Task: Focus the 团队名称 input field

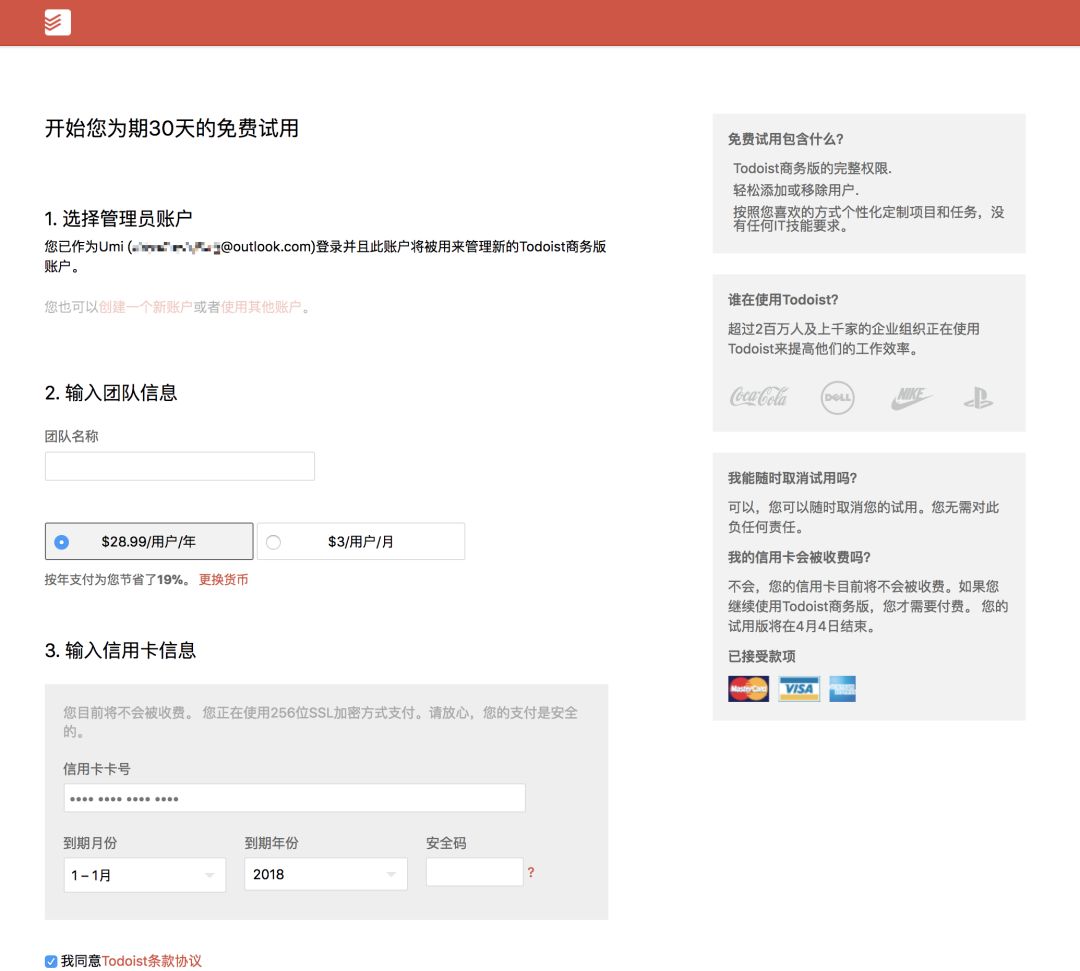Action: pos(180,466)
